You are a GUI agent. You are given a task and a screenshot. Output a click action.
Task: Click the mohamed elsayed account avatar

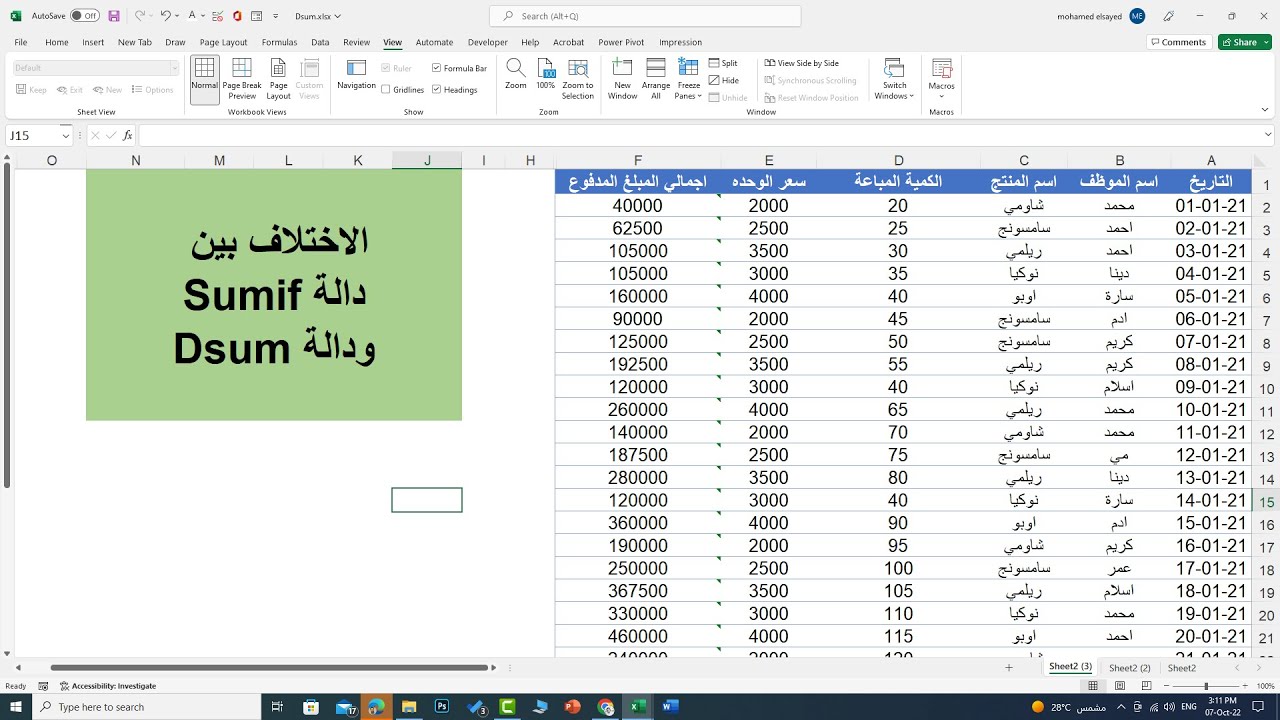click(x=1137, y=16)
